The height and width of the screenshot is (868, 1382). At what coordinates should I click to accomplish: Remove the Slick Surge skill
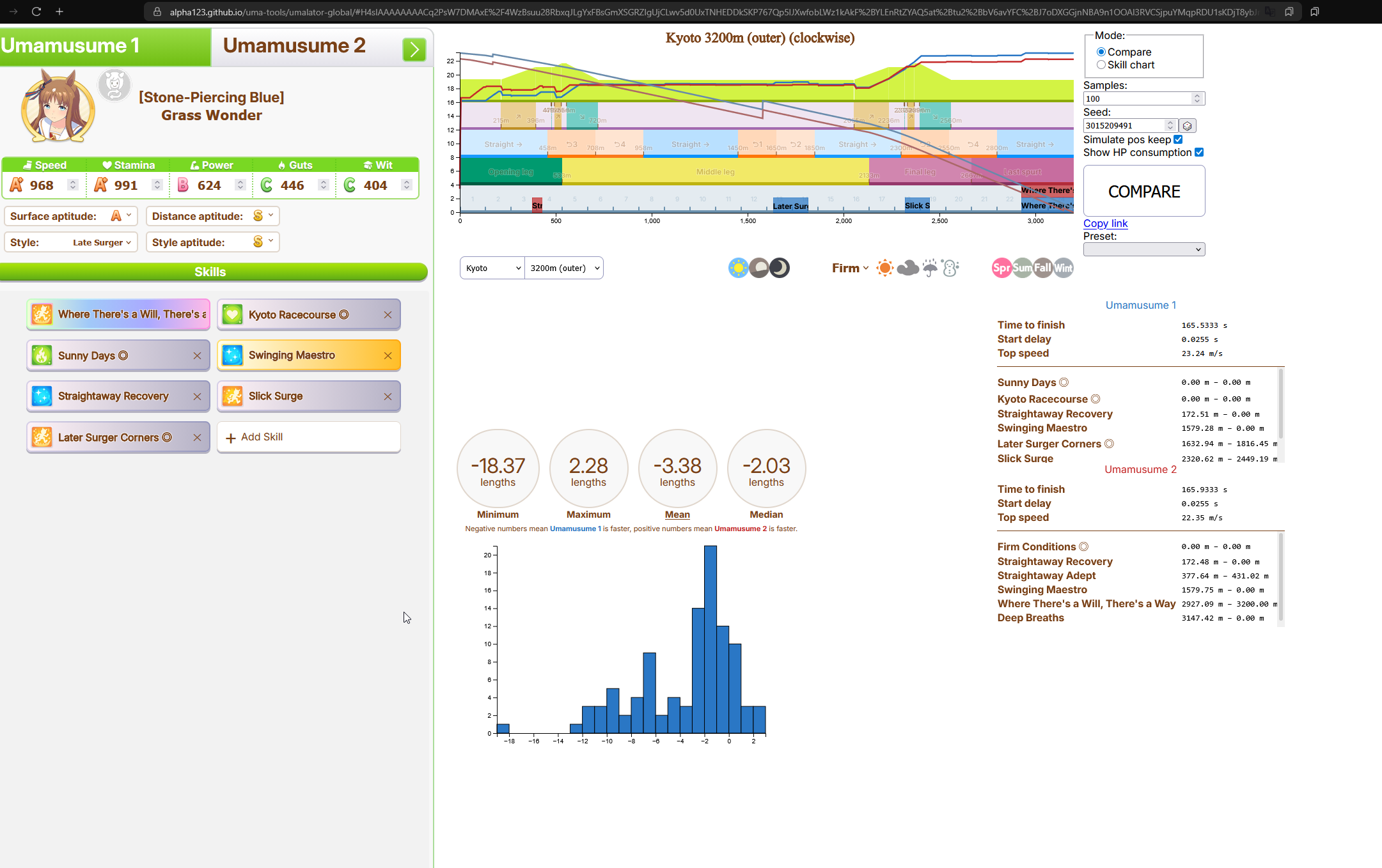click(388, 397)
